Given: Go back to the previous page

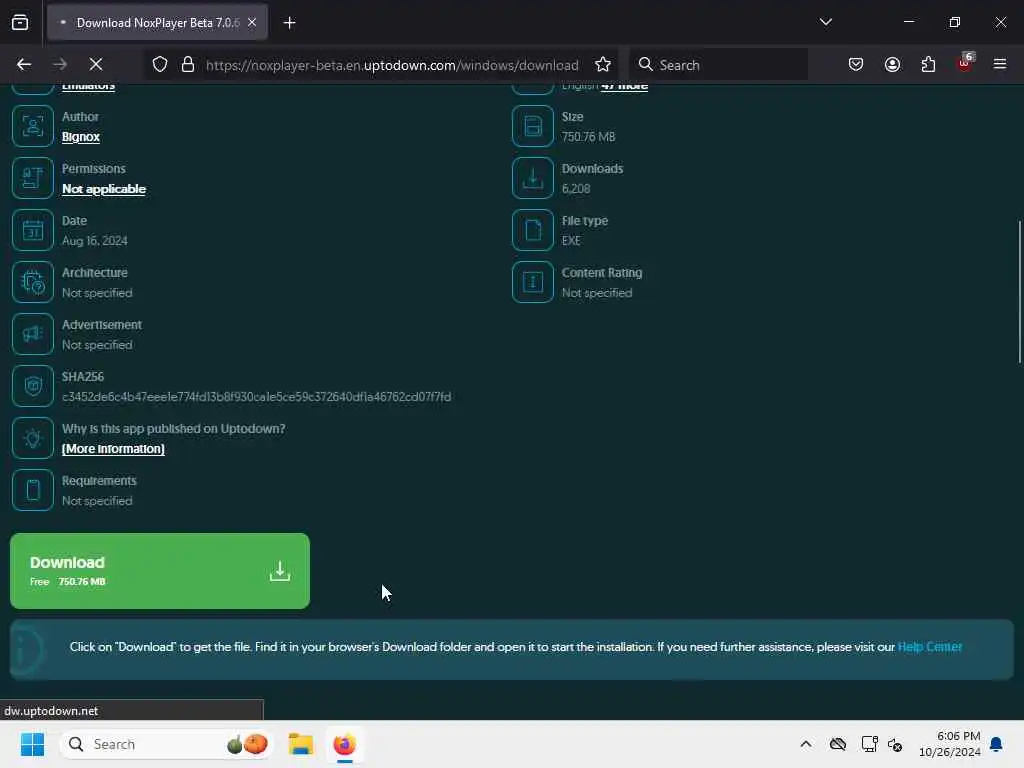Looking at the screenshot, I should pos(24,64).
